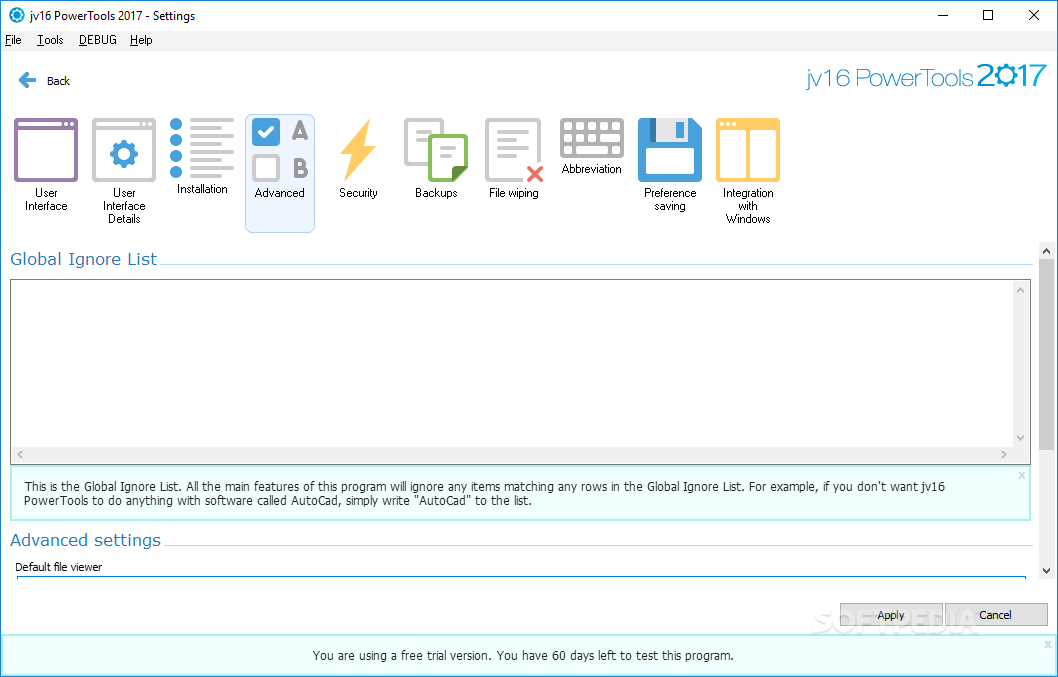Viewport: 1058px width, 677px height.
Task: Click settings page scrollbar up arrow
Action: tap(1047, 252)
